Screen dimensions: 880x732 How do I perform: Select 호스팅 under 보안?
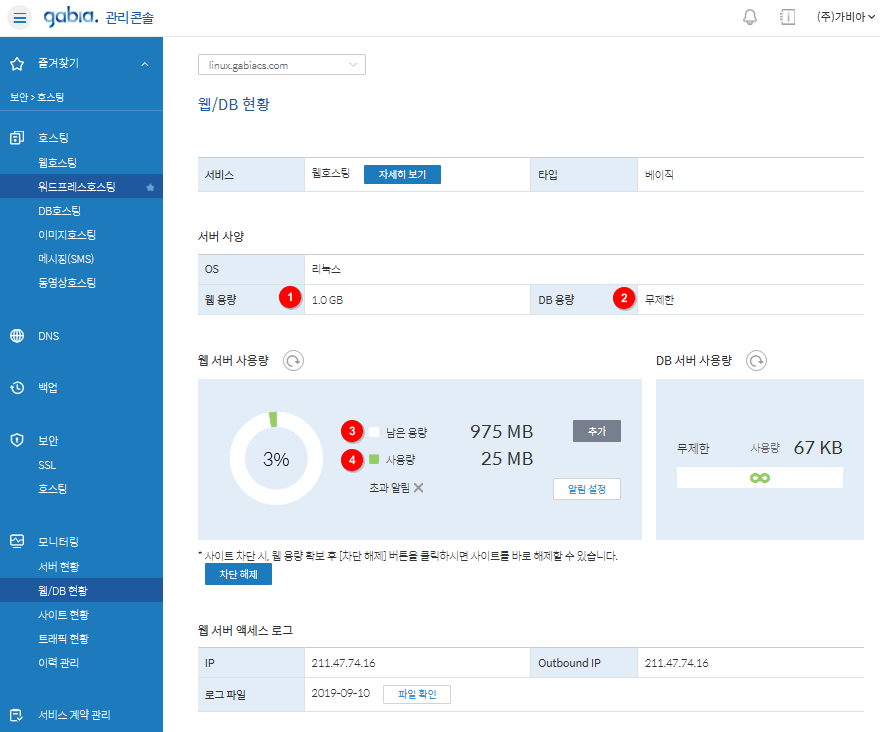coord(53,489)
